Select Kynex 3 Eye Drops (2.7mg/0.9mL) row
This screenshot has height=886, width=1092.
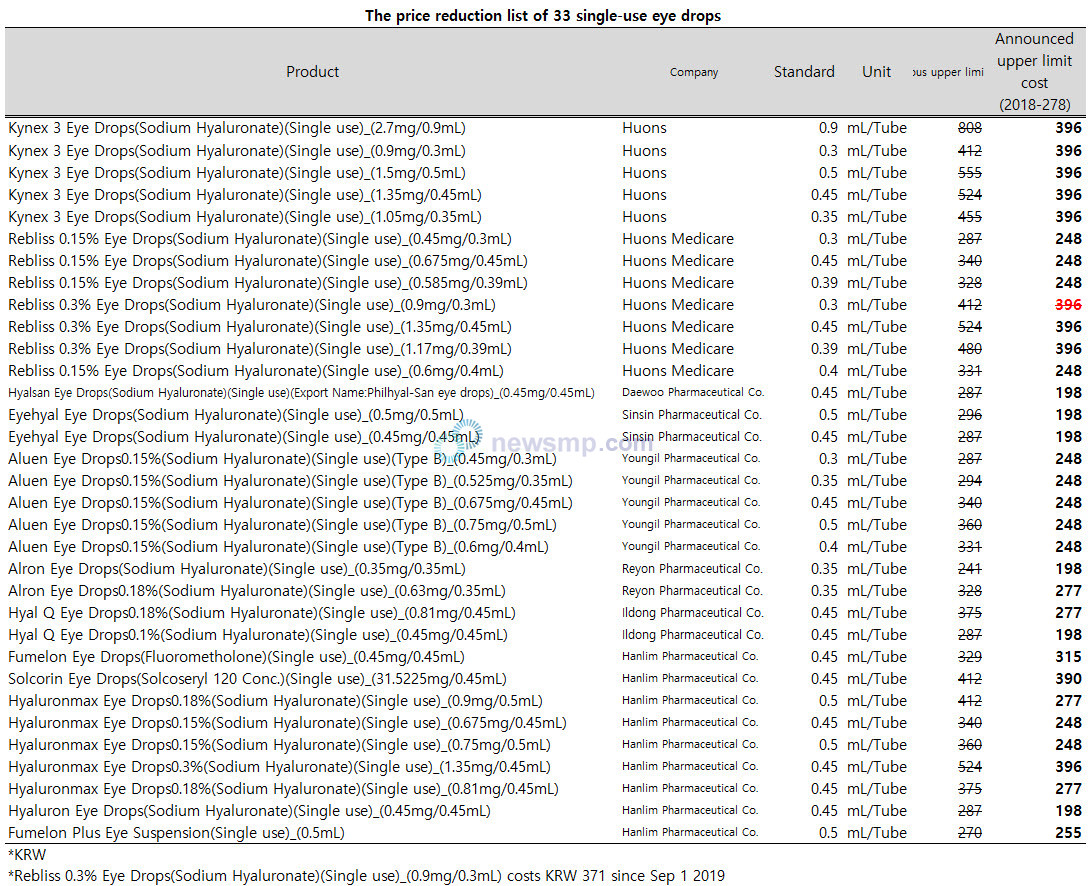[545, 128]
